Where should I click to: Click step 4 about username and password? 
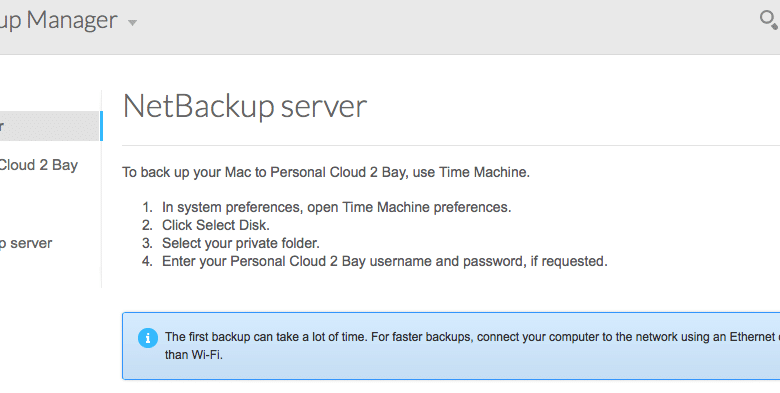385,261
